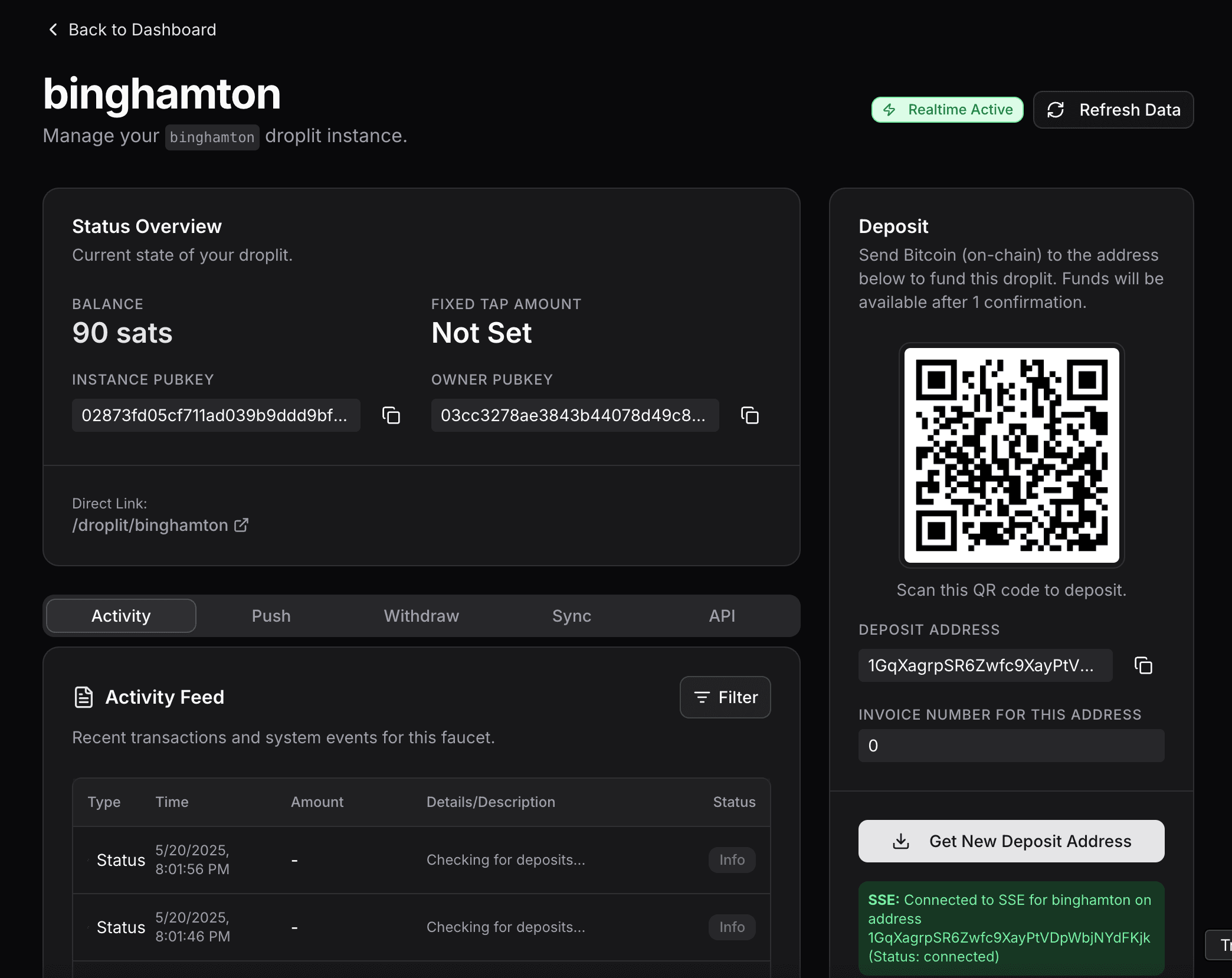Open the Filter options in Activity Feed

click(725, 697)
